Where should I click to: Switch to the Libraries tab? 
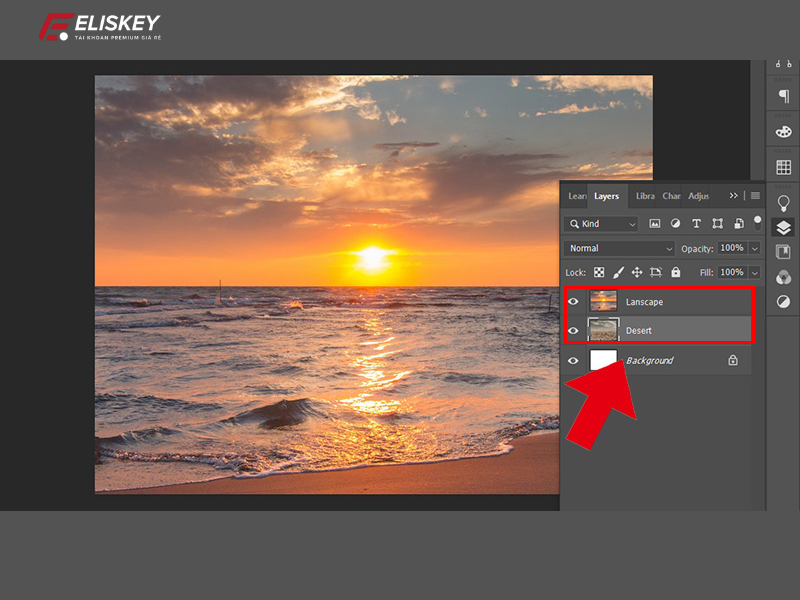645,196
